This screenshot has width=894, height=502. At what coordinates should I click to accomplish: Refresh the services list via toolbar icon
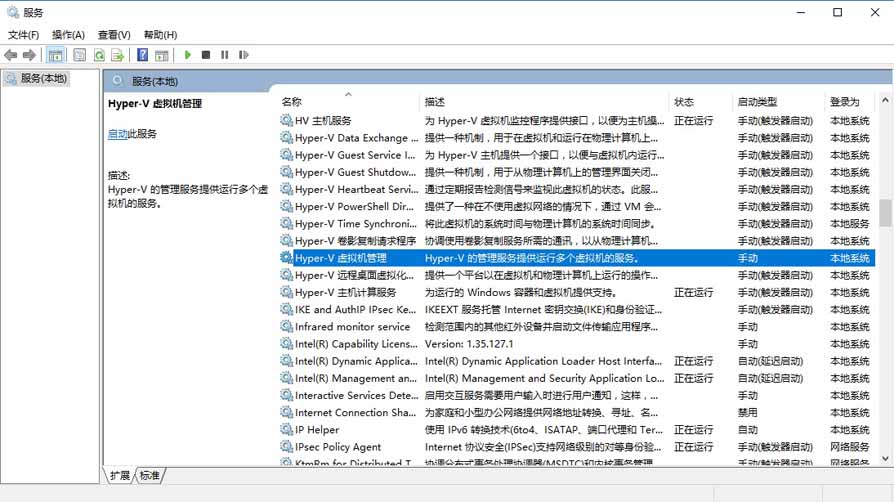[x=99, y=55]
